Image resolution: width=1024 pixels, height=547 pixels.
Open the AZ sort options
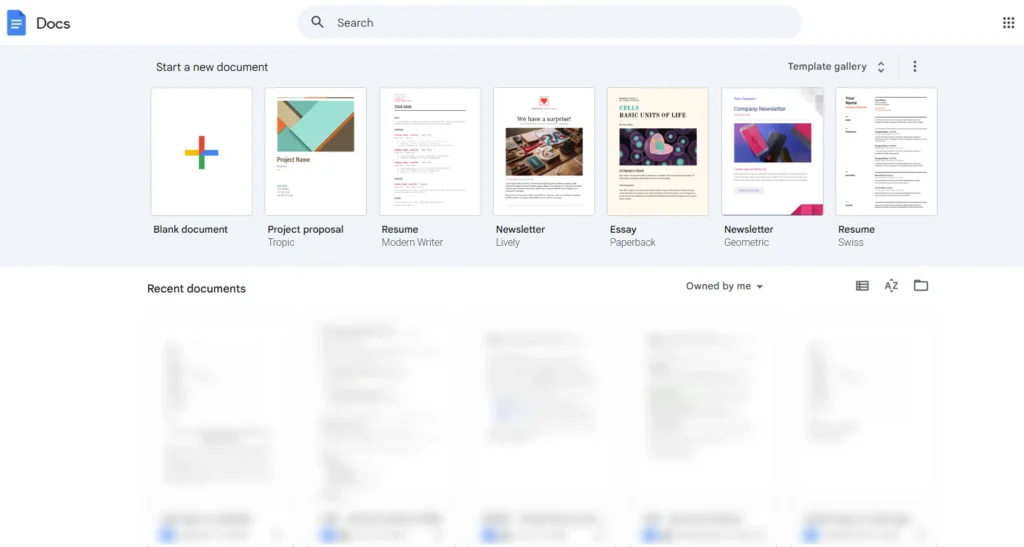tap(891, 286)
